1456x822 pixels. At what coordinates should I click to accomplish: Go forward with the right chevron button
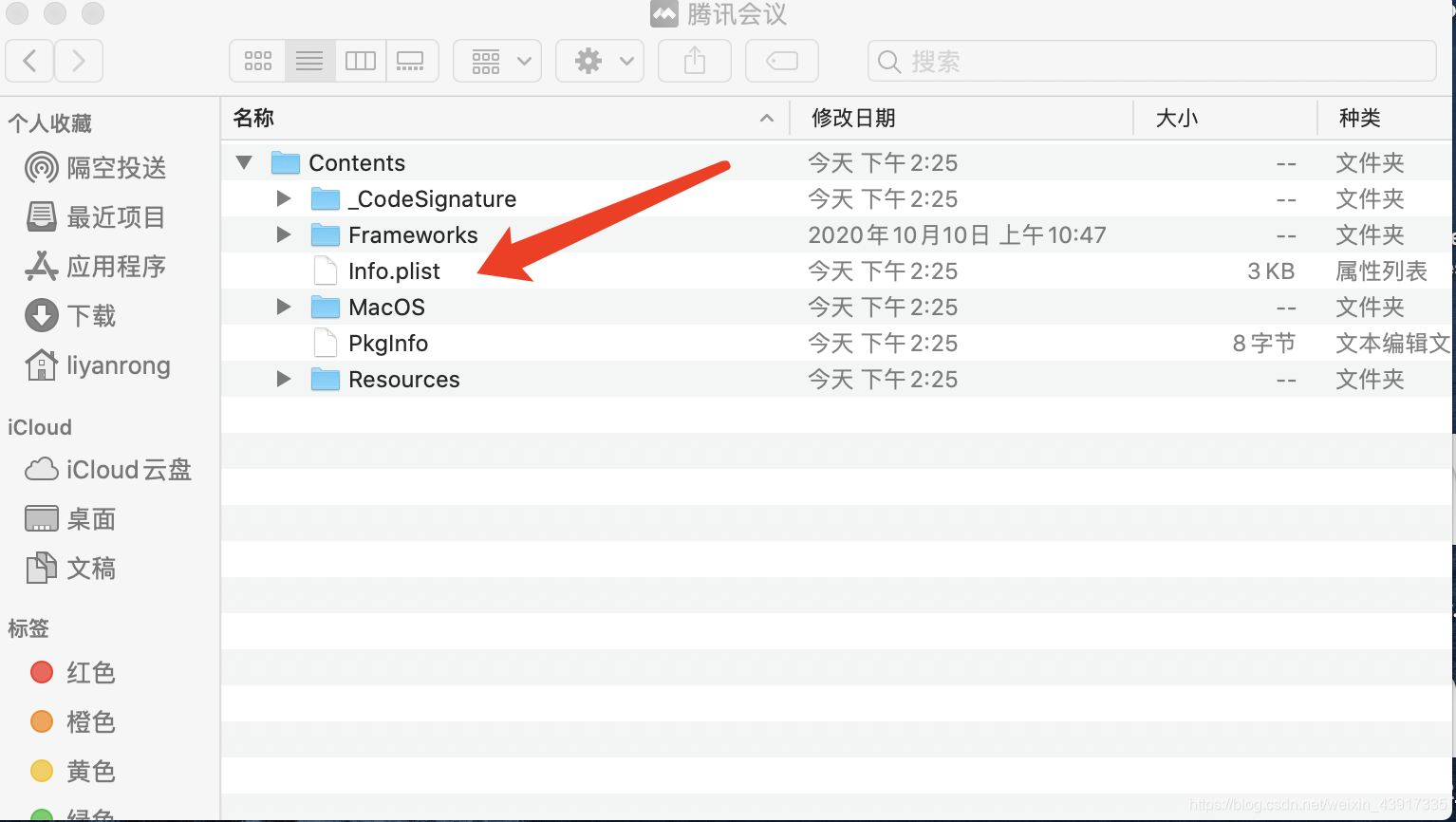[79, 62]
